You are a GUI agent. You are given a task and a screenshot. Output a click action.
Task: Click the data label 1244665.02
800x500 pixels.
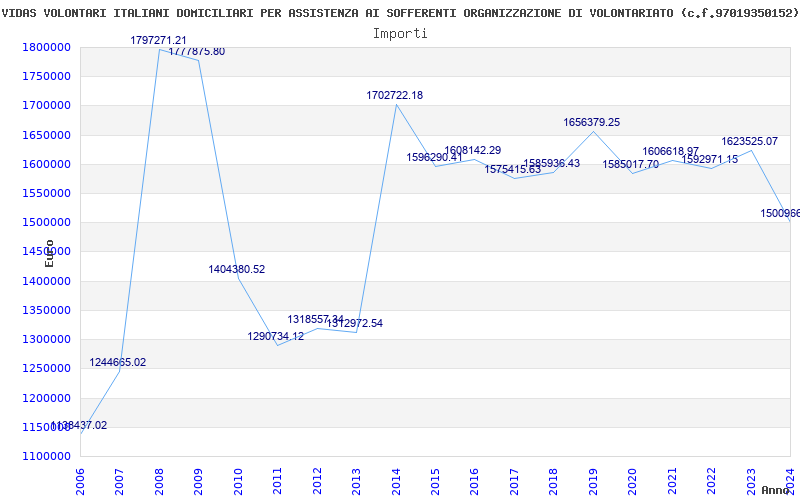tap(118, 362)
